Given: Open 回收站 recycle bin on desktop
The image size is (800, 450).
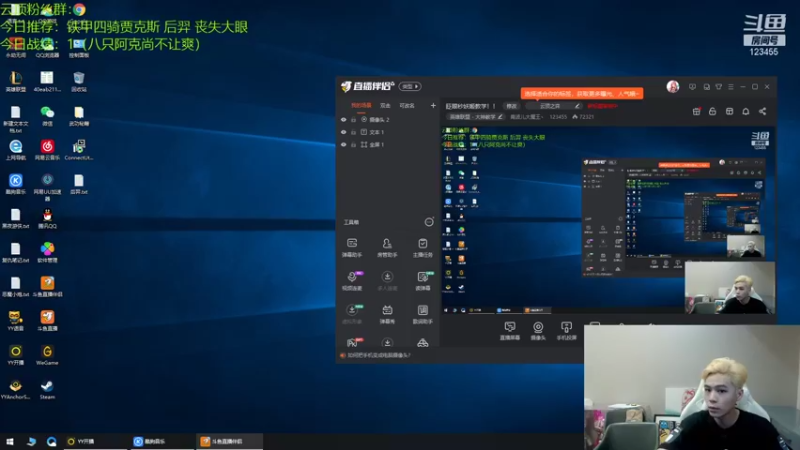Looking at the screenshot, I should click(x=79, y=82).
